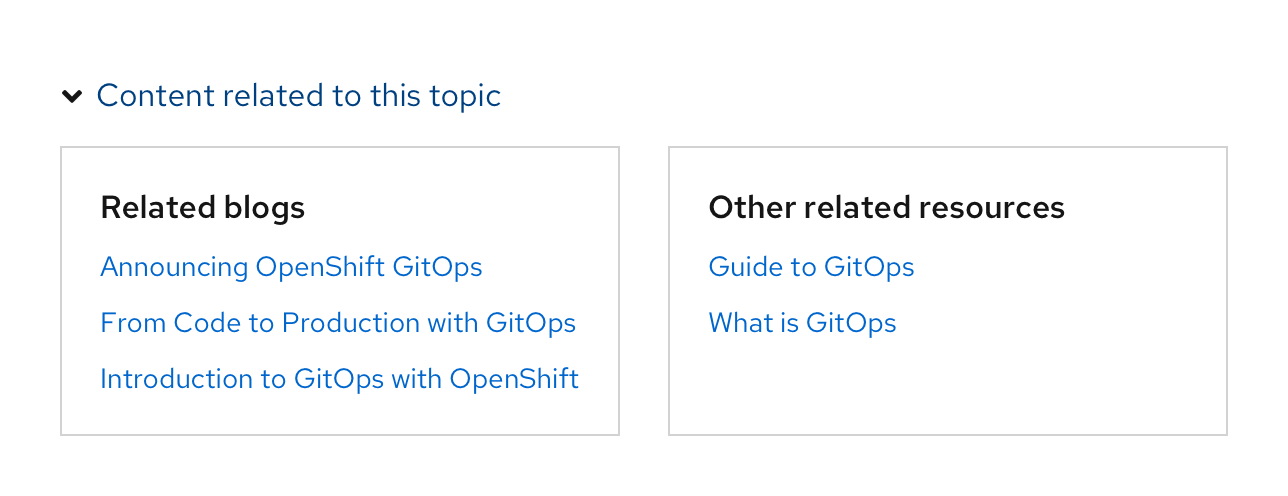Image resolution: width=1288 pixels, height=496 pixels.
Task: Visit Introduction to GitOps with OpenShift link
Action: point(339,379)
